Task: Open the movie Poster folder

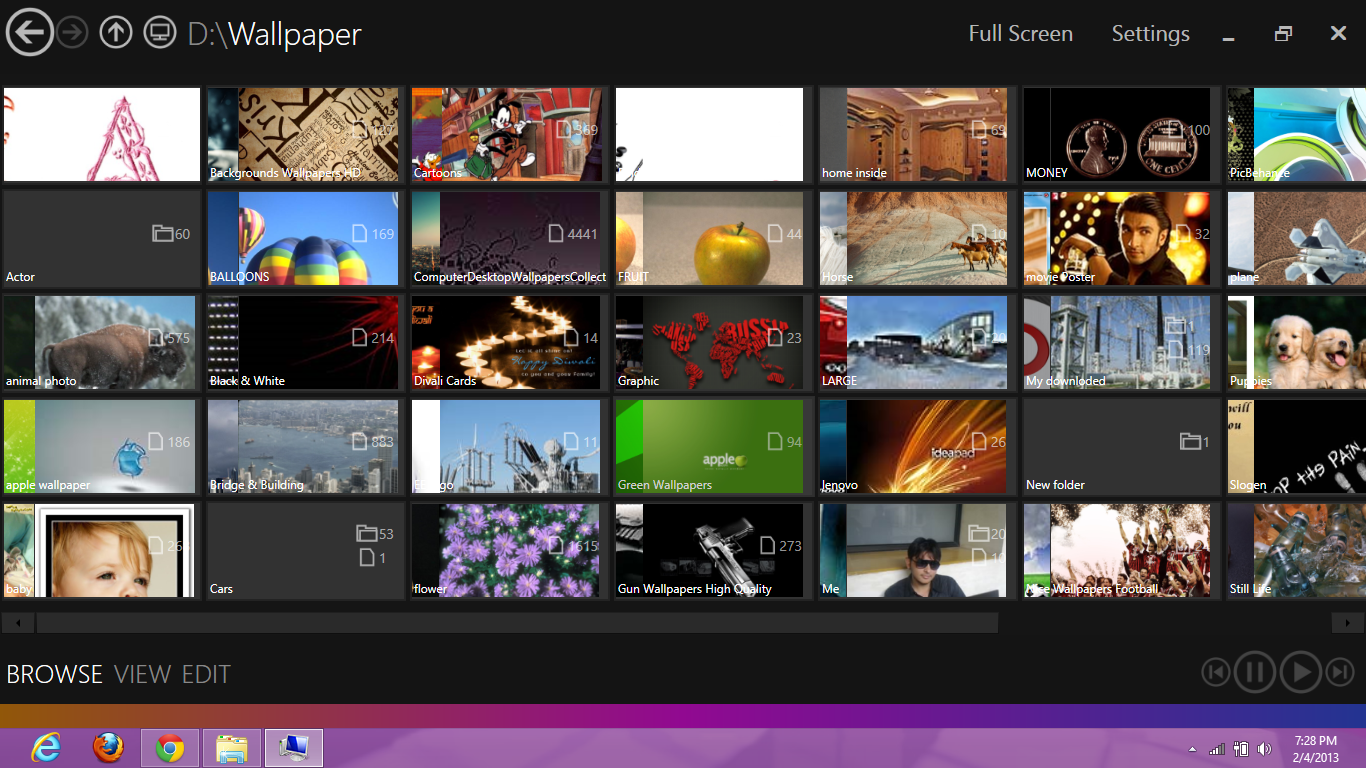Action: click(1120, 238)
